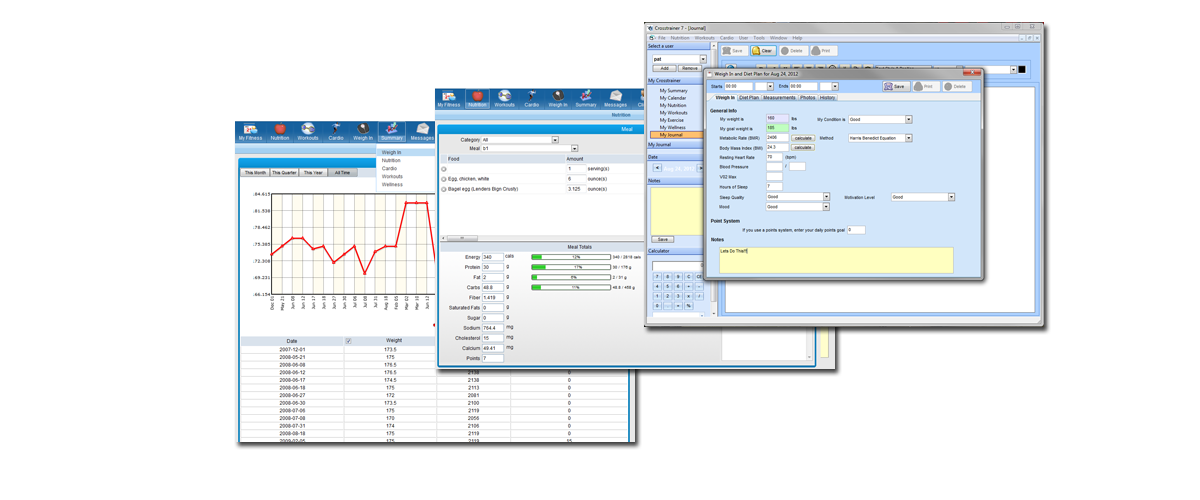Open the Motivation Level dropdown

(951, 197)
